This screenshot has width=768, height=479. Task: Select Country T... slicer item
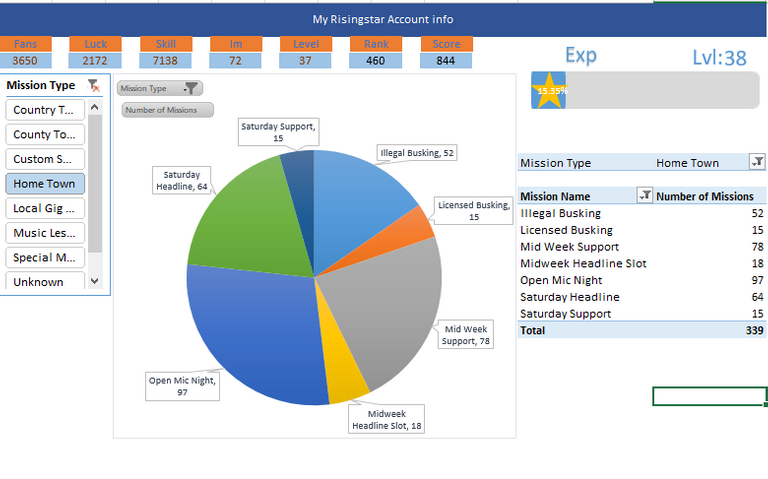(x=45, y=110)
